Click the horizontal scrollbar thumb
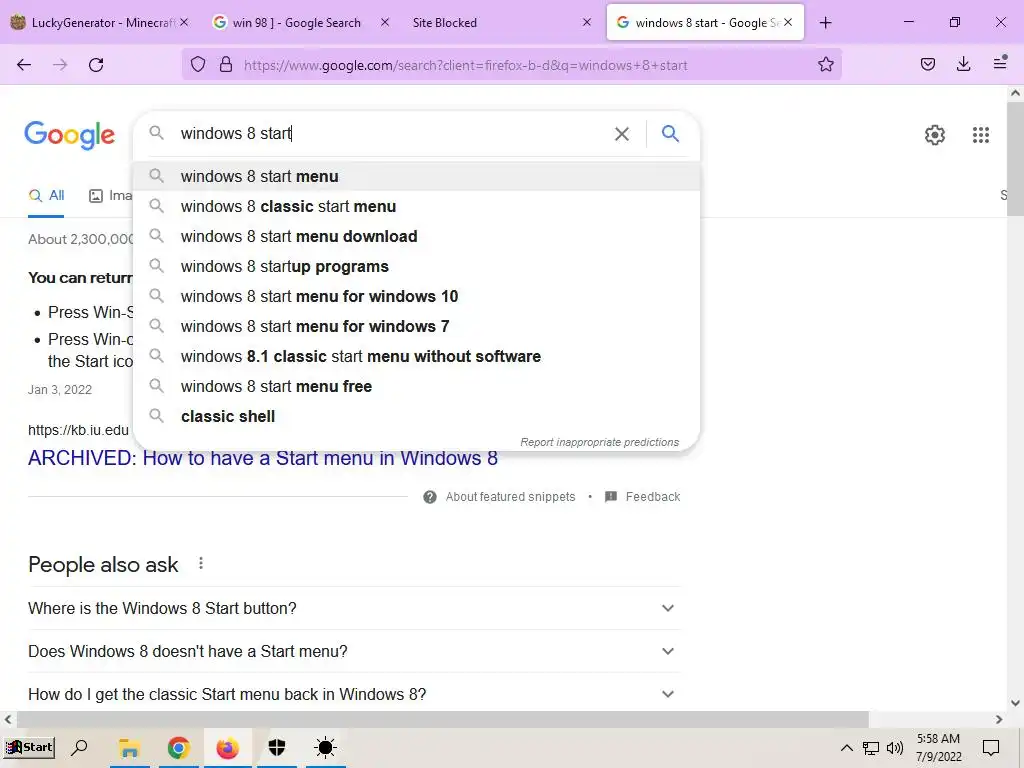This screenshot has height=768, width=1024. 442,719
